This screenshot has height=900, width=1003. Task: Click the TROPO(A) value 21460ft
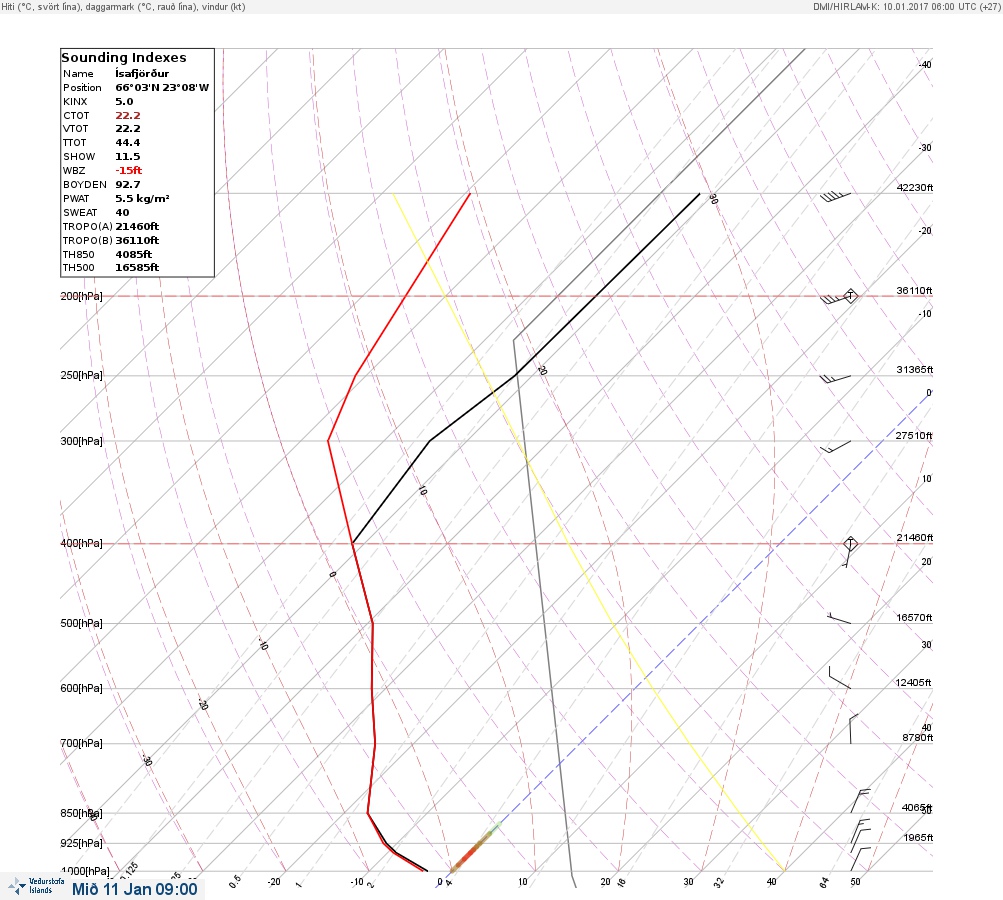click(137, 226)
